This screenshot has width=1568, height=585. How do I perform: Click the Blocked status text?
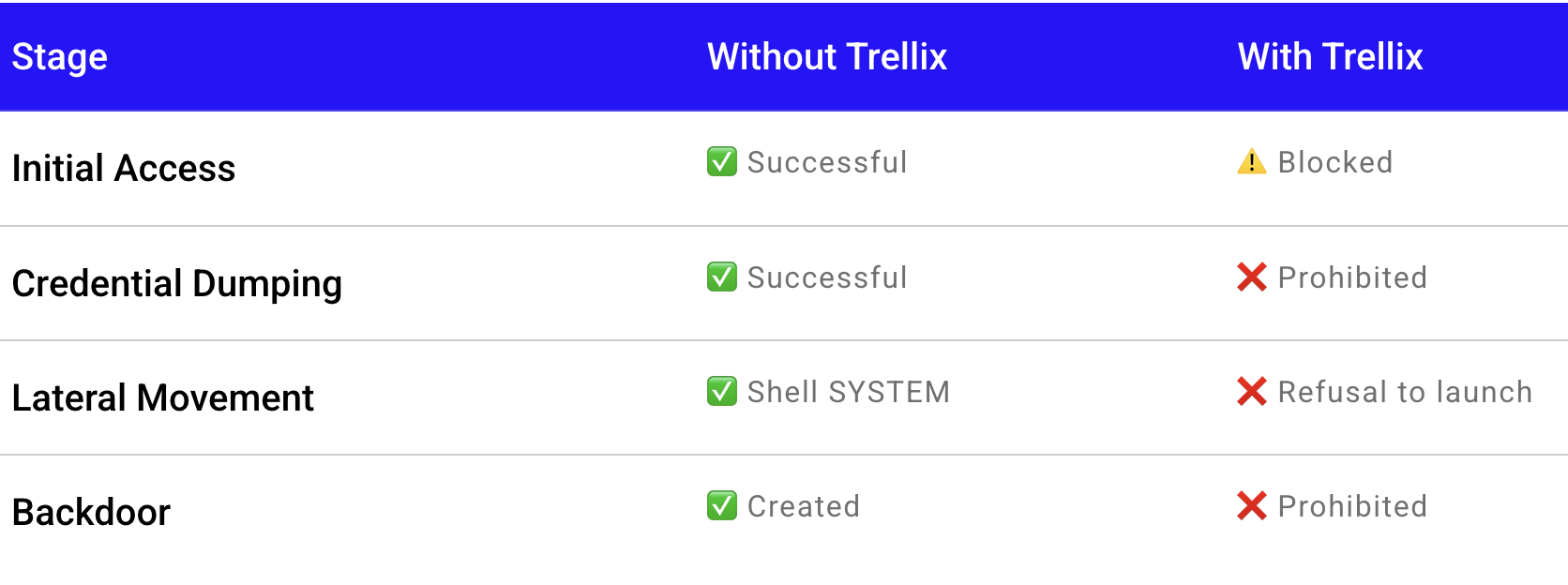[x=1335, y=162]
